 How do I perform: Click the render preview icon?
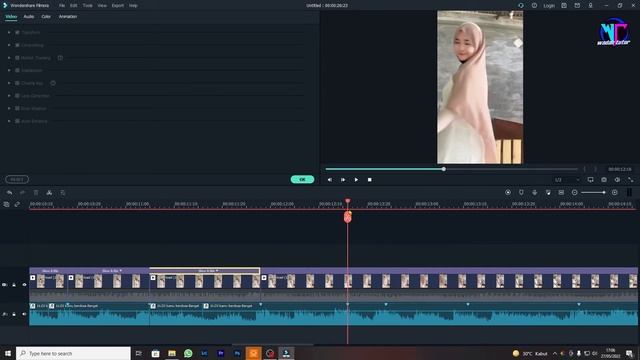coord(508,192)
